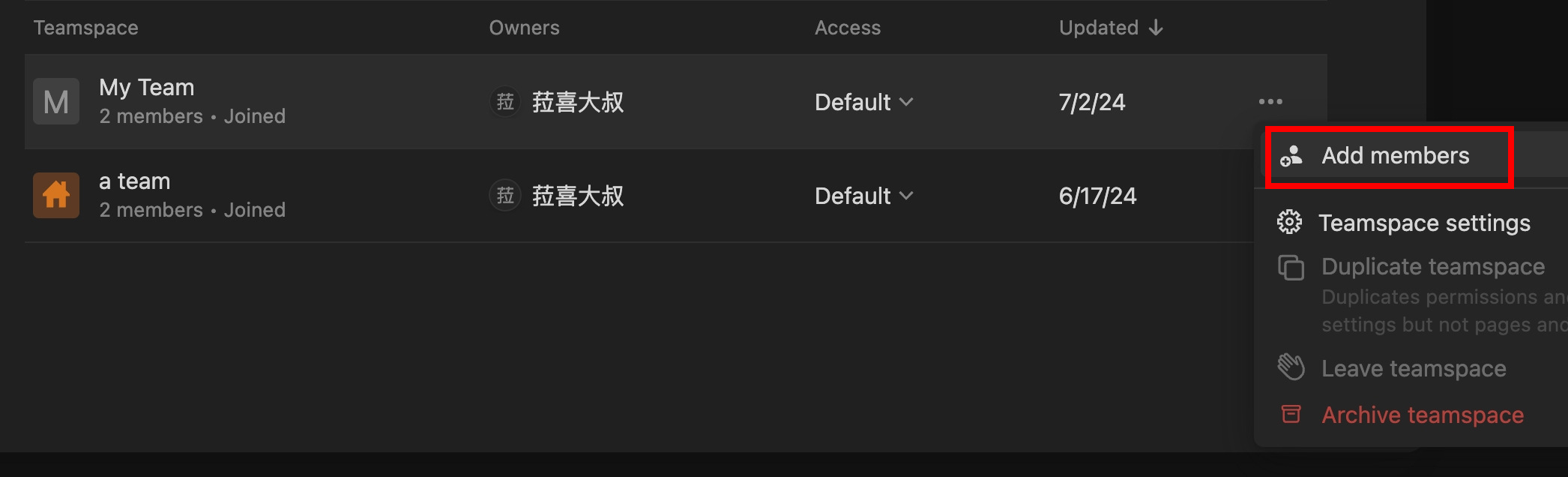
Task: Choose Archive teamspace in the menu
Action: tap(1422, 415)
